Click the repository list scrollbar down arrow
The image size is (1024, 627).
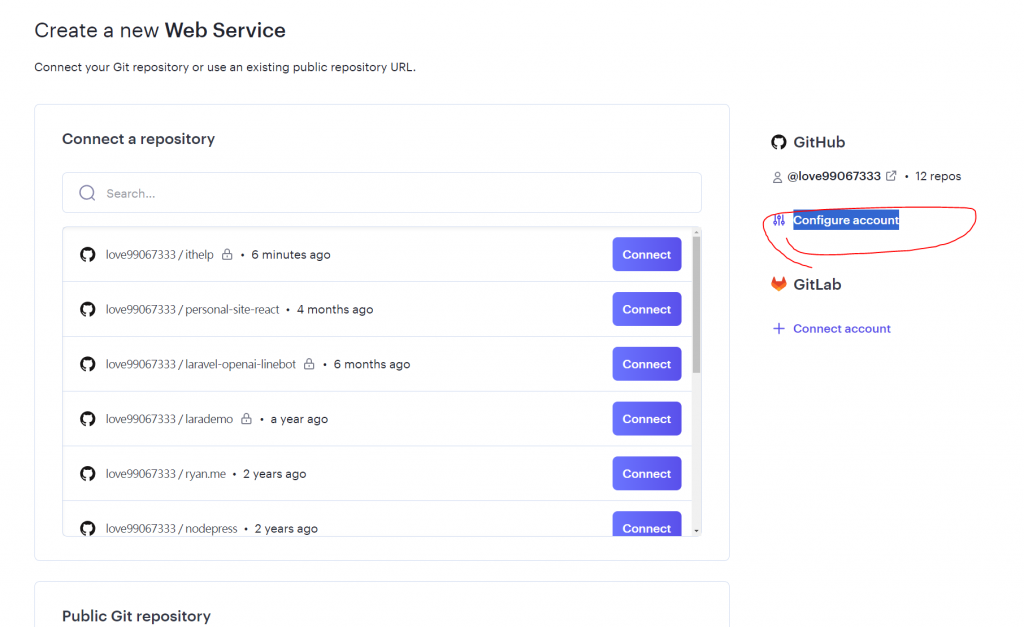pyautogui.click(x=696, y=530)
